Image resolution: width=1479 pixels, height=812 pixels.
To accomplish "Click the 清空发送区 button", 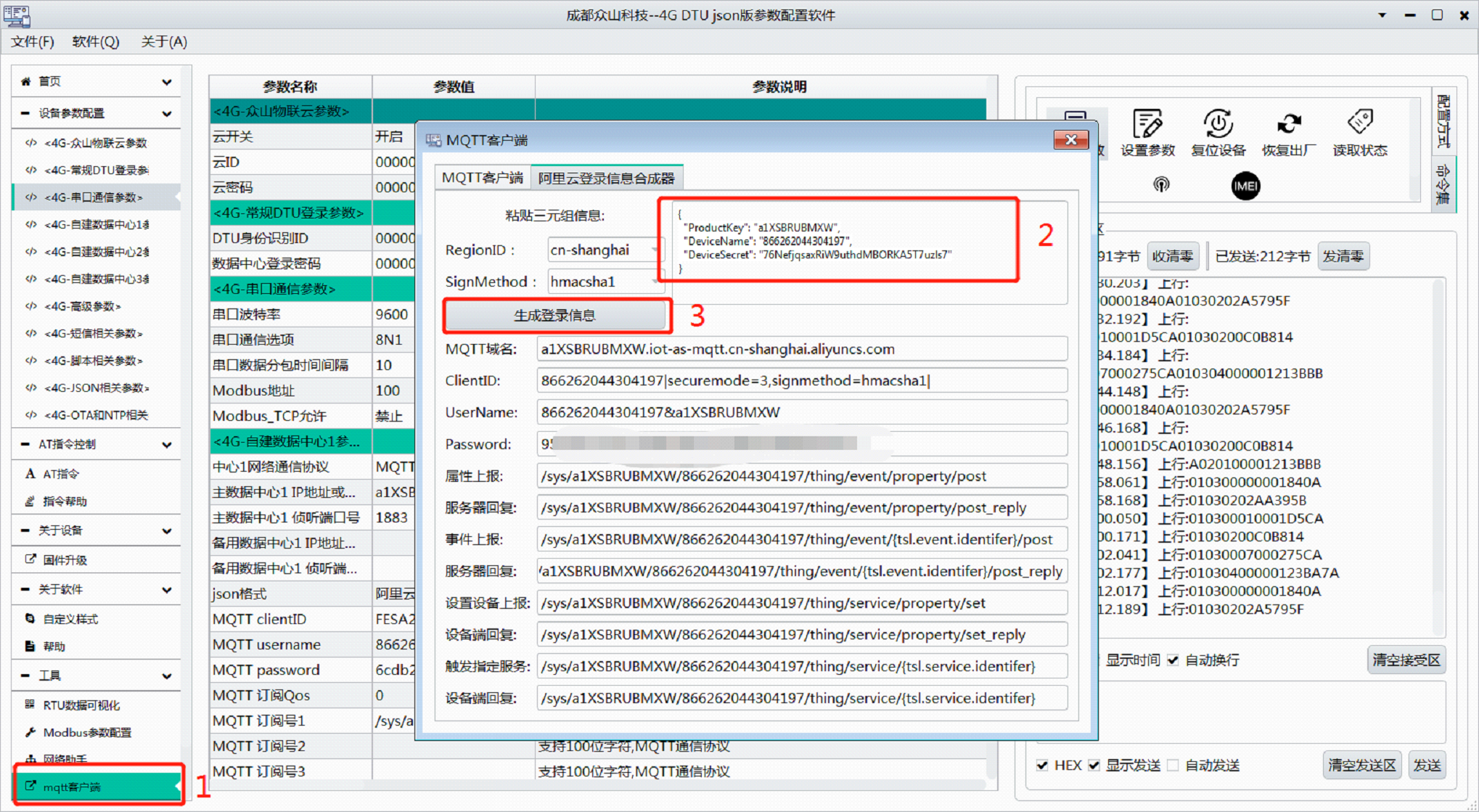I will tap(1362, 765).
